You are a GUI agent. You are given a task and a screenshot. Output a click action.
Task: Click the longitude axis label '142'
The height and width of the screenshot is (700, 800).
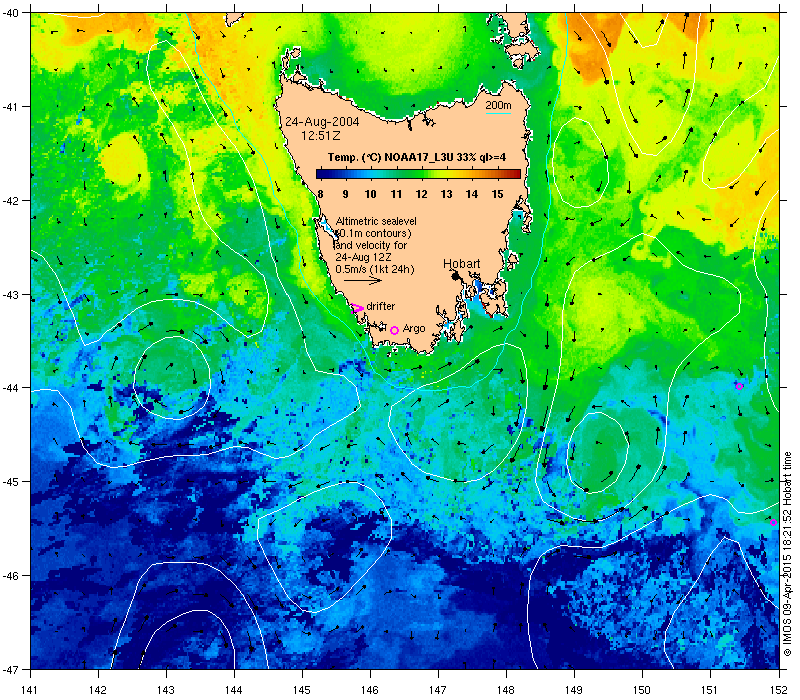[98, 691]
